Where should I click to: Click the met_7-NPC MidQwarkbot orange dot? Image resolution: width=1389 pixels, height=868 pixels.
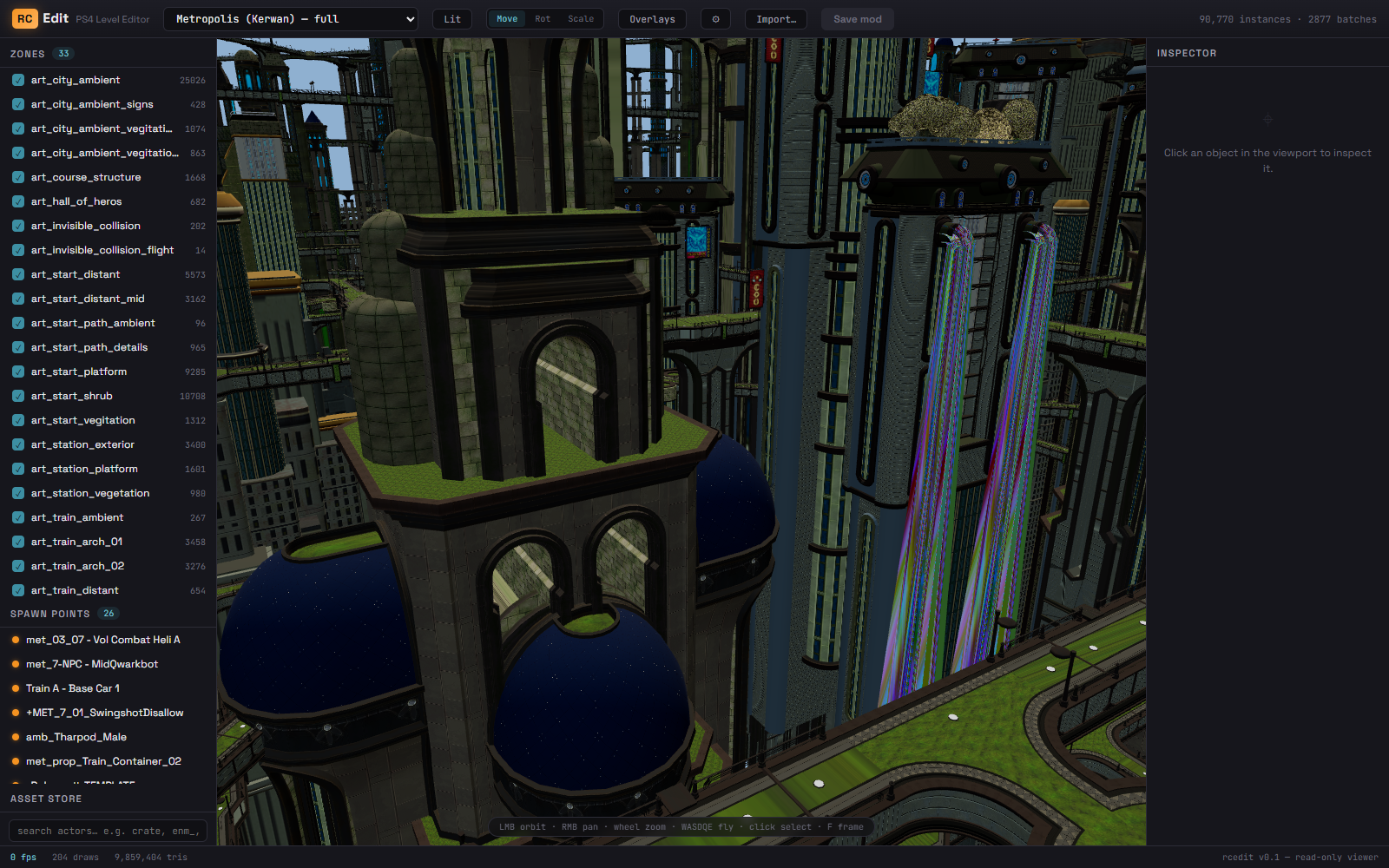[16, 664]
